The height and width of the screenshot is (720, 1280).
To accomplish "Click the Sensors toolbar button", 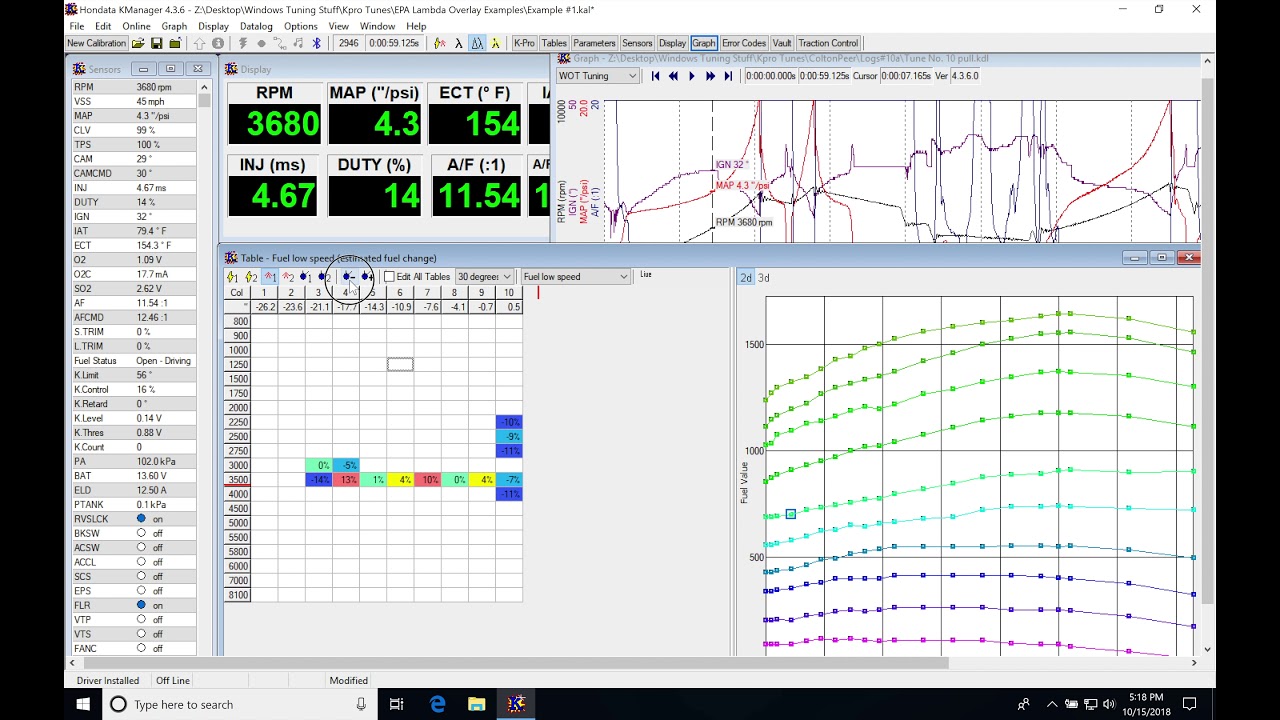I will click(x=637, y=43).
